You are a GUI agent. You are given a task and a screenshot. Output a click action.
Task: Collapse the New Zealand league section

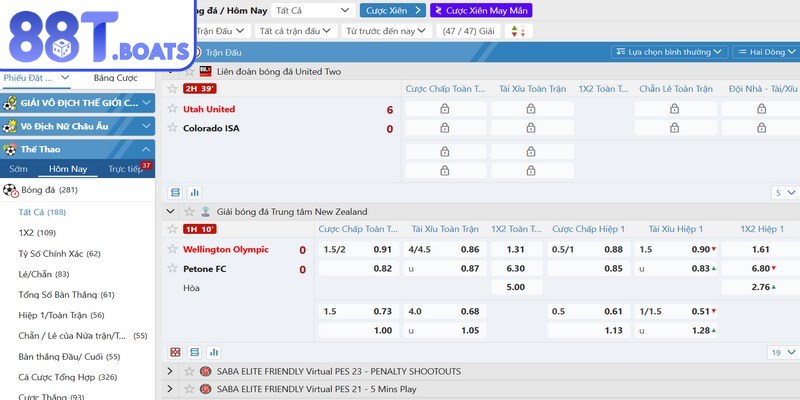click(170, 211)
